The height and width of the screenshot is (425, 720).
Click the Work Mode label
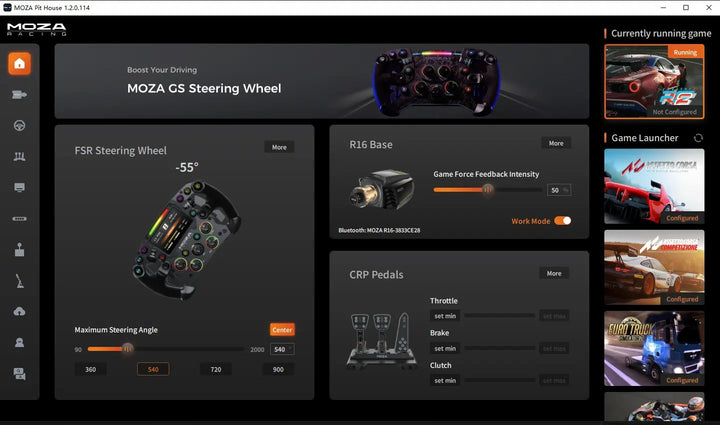point(531,221)
